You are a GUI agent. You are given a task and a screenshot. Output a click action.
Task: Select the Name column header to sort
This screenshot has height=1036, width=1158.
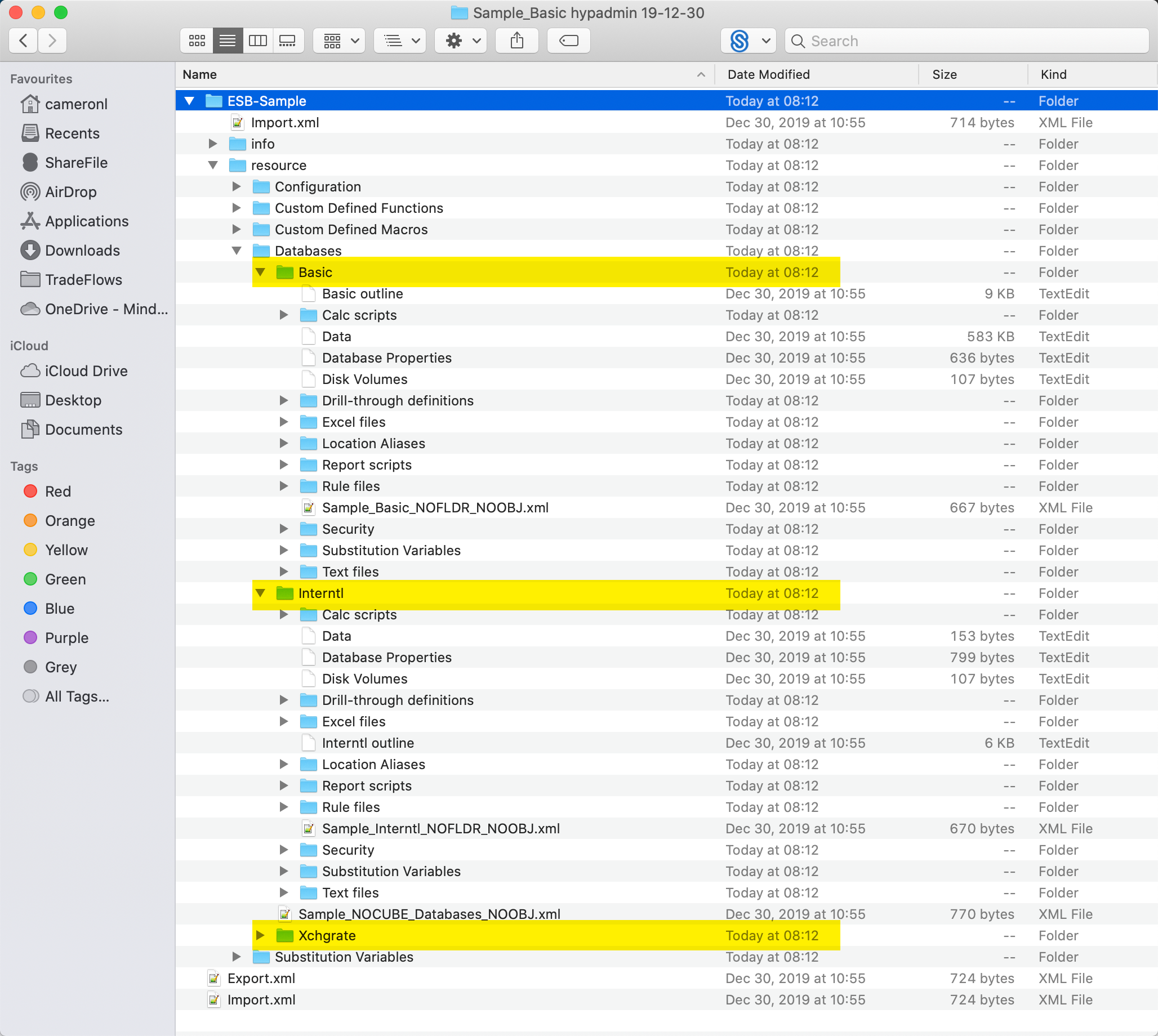(200, 74)
